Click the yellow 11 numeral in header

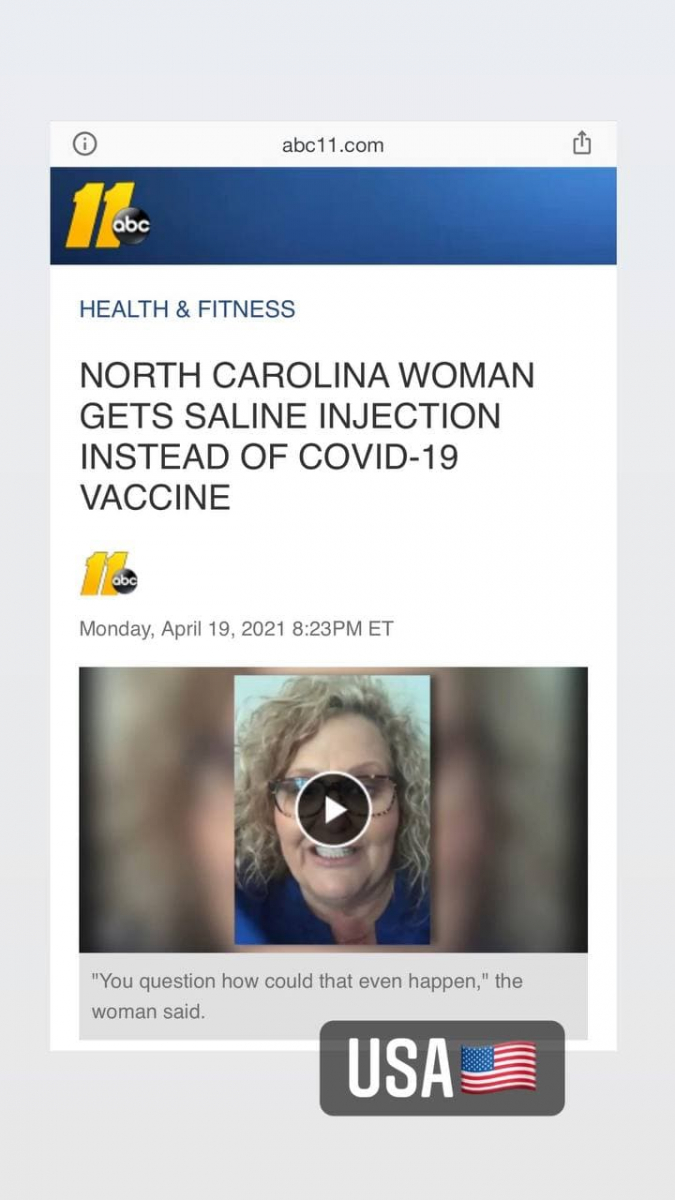92,216
